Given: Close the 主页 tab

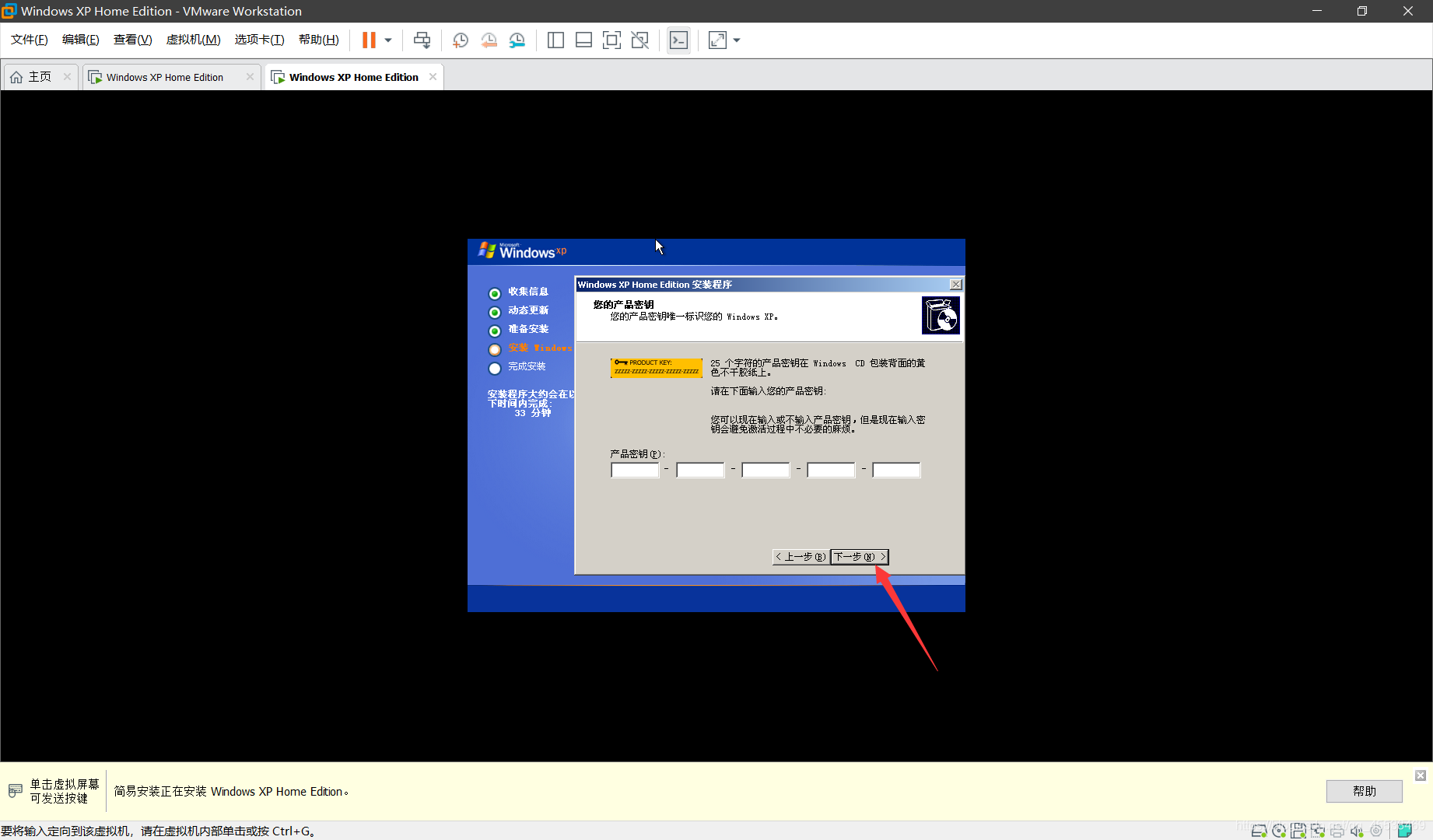Looking at the screenshot, I should coord(68,76).
